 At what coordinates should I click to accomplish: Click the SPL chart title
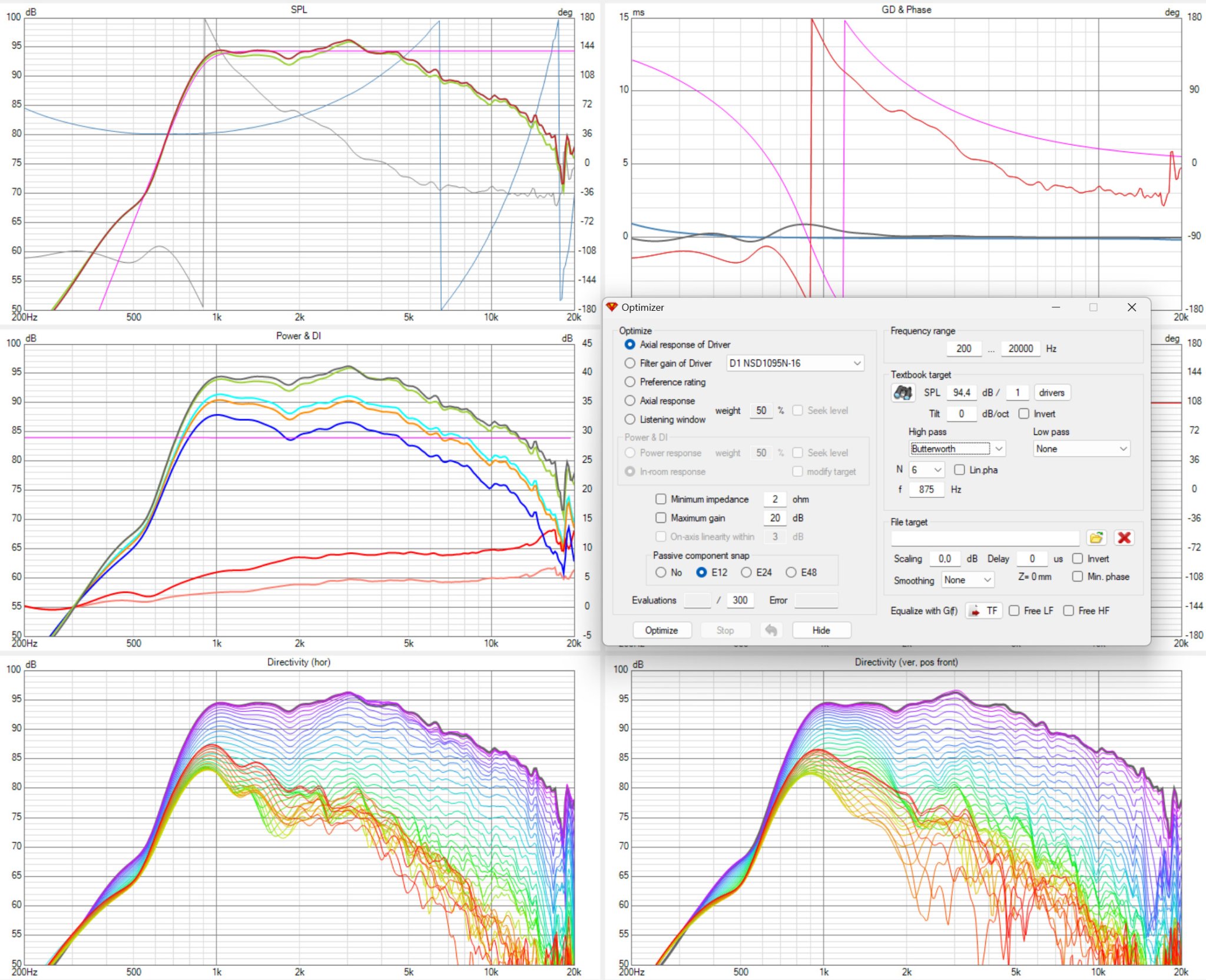[x=299, y=9]
